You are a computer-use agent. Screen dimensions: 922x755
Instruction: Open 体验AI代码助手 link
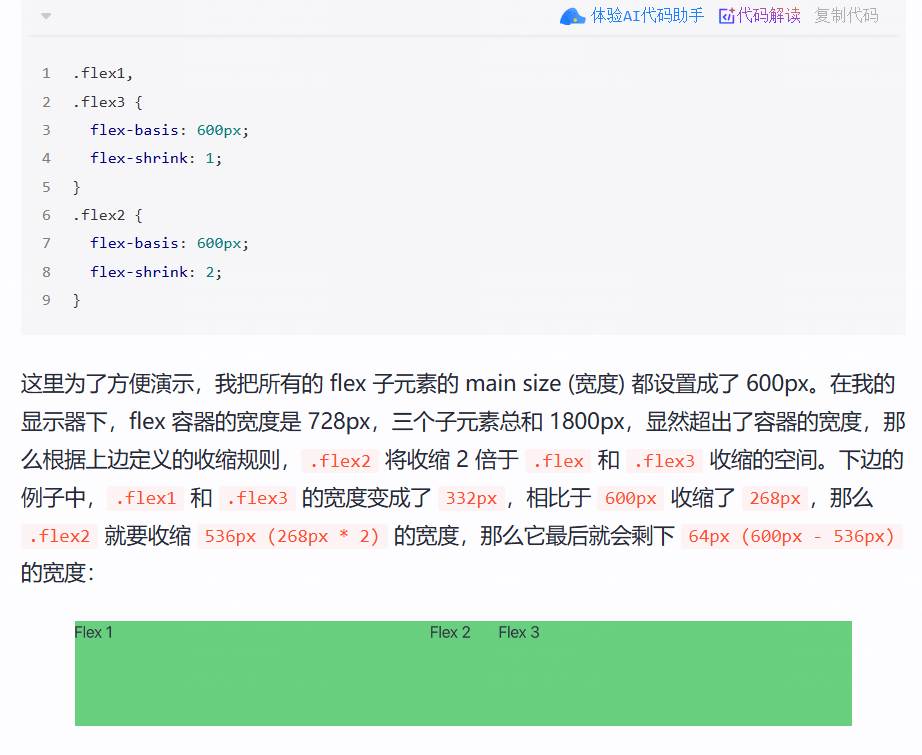click(647, 16)
